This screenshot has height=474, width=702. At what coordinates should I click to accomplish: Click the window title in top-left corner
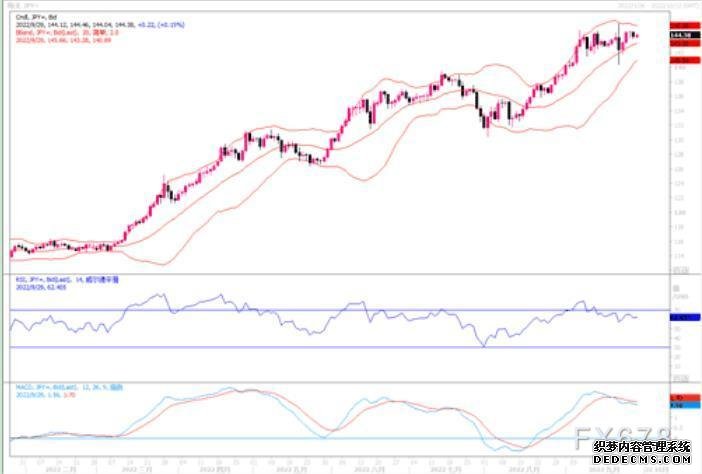pyautogui.click(x=24, y=6)
